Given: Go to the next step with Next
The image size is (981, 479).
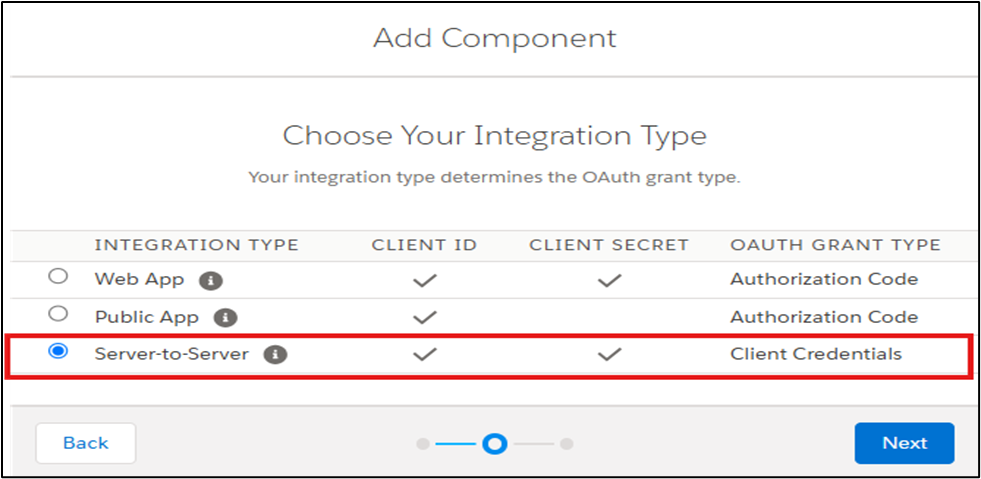Looking at the screenshot, I should pyautogui.click(x=905, y=443).
